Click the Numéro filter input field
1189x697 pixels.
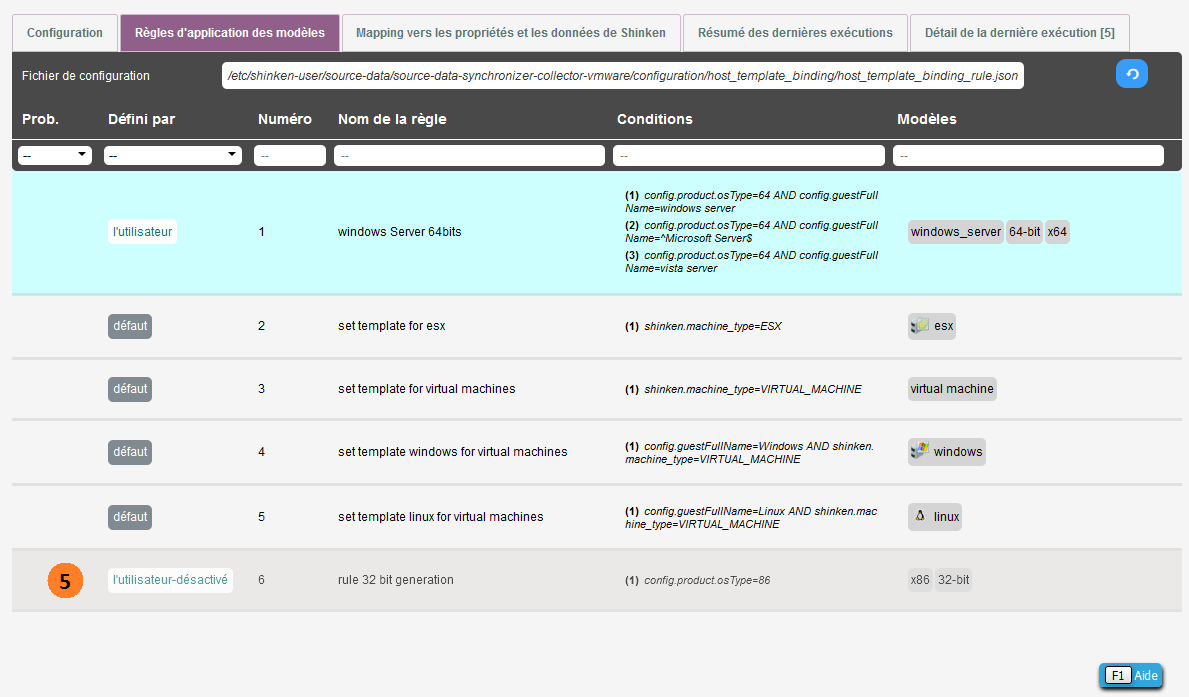click(289, 156)
